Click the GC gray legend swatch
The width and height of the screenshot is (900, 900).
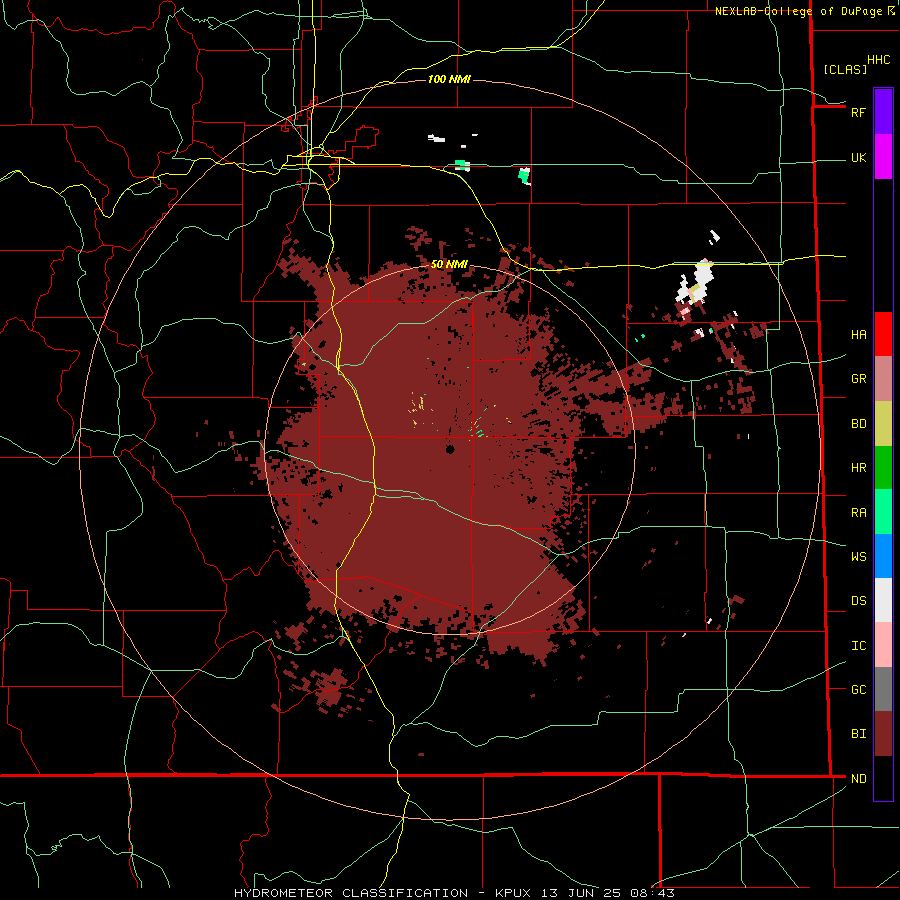(x=883, y=689)
